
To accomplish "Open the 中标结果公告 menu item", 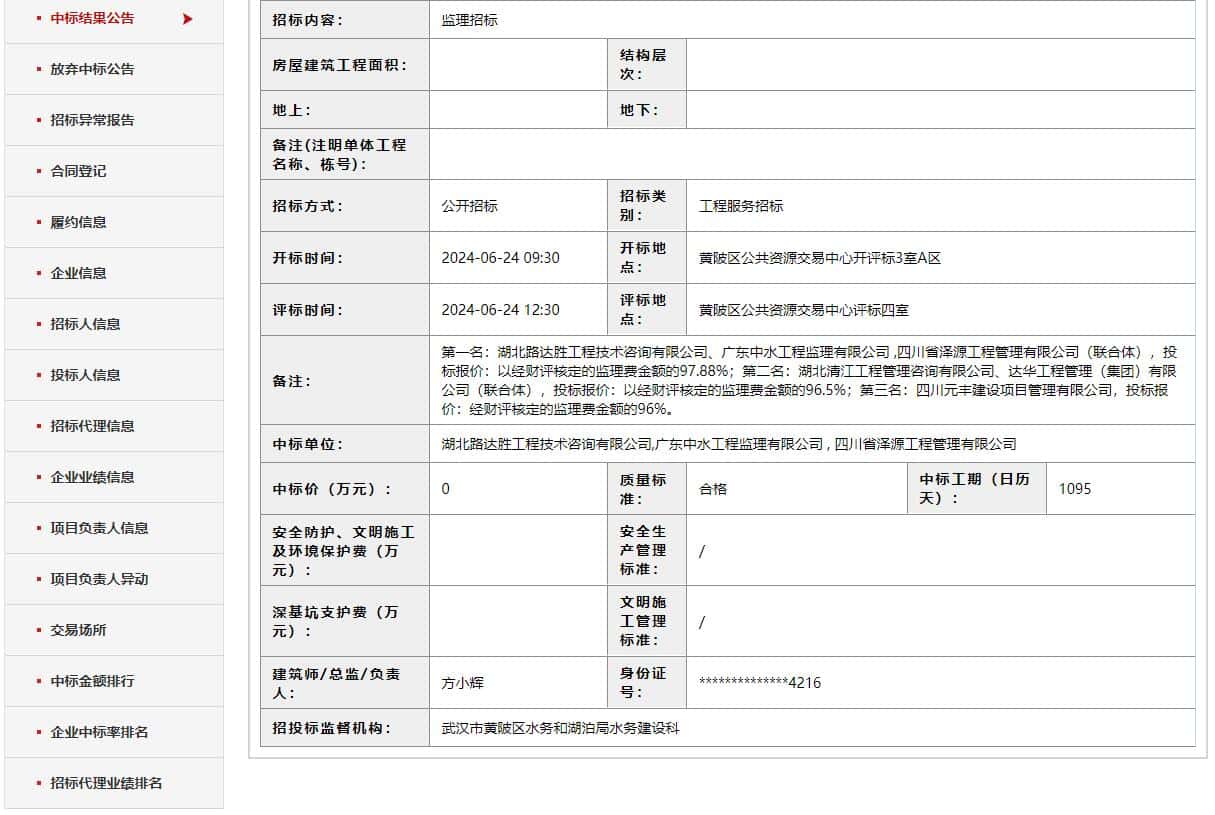I will click(92, 18).
